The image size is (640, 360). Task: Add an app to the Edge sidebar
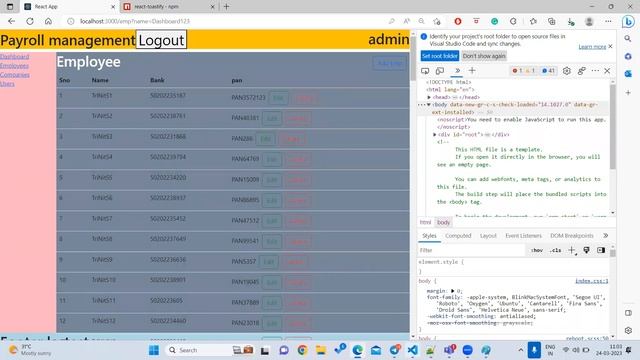[x=628, y=93]
